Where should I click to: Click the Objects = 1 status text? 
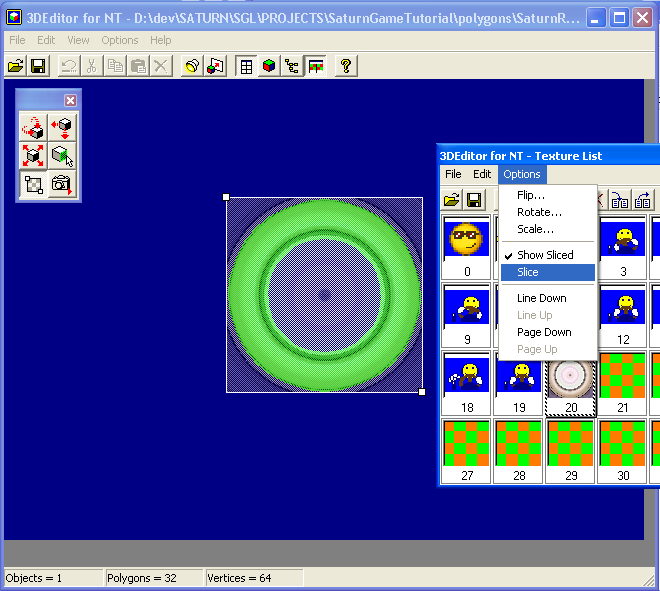coord(34,578)
